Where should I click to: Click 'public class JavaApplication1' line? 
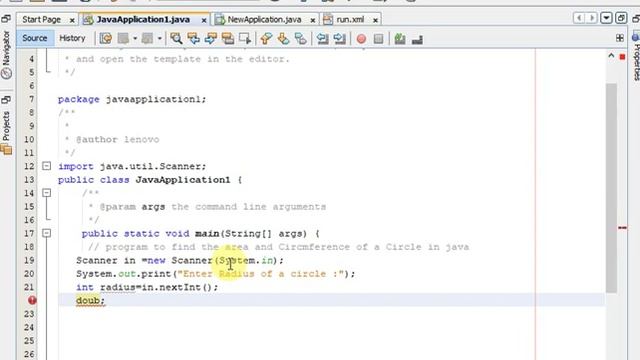coord(150,180)
